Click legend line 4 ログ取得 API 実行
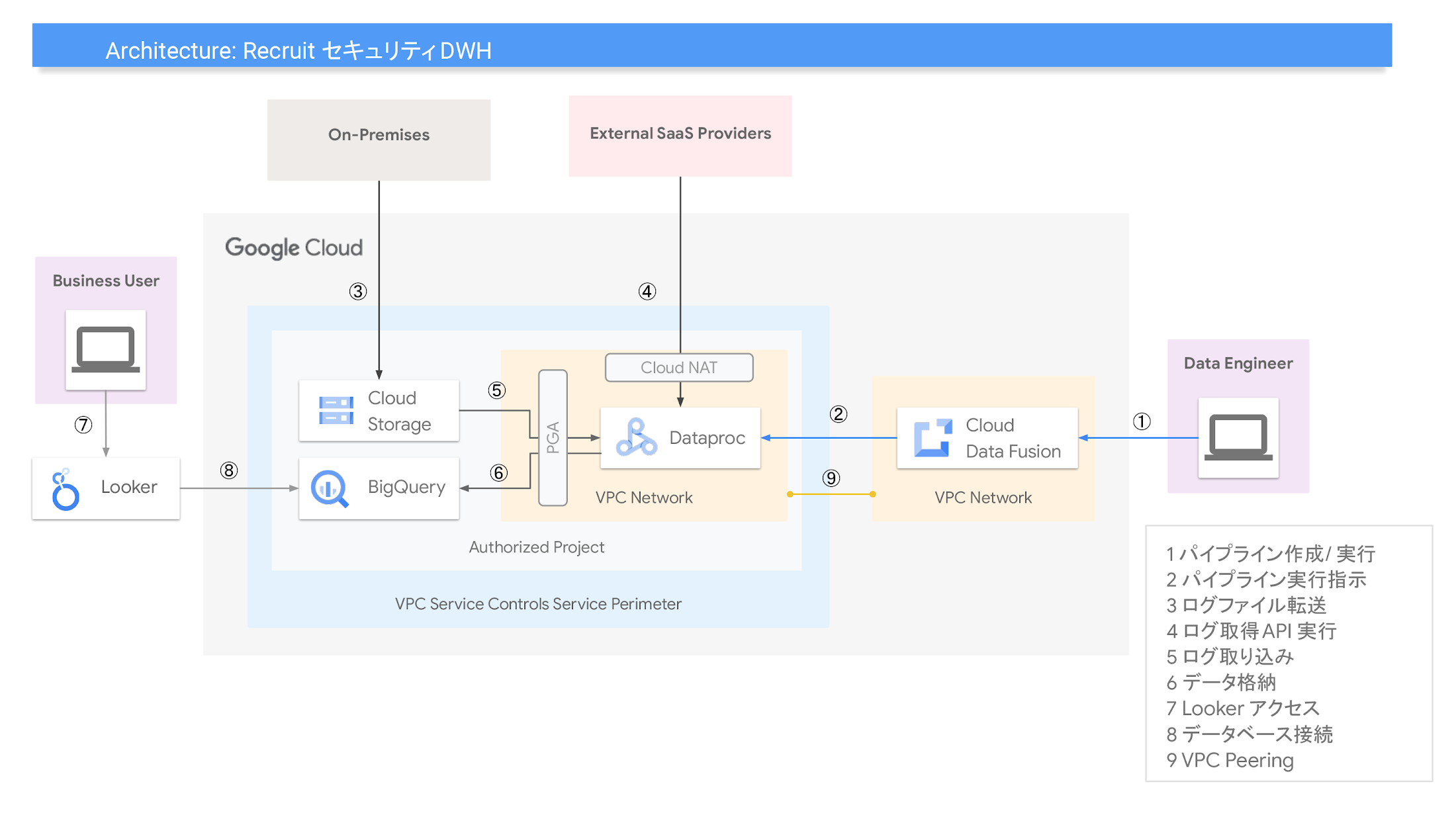Image resolution: width=1456 pixels, height=819 pixels. pyautogui.click(x=1251, y=631)
